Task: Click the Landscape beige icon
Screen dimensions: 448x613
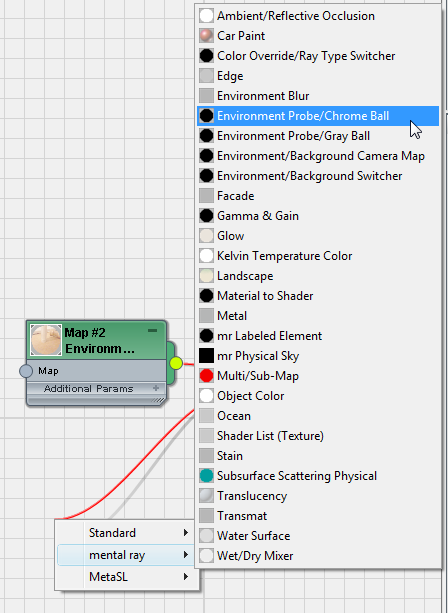Action: point(206,276)
